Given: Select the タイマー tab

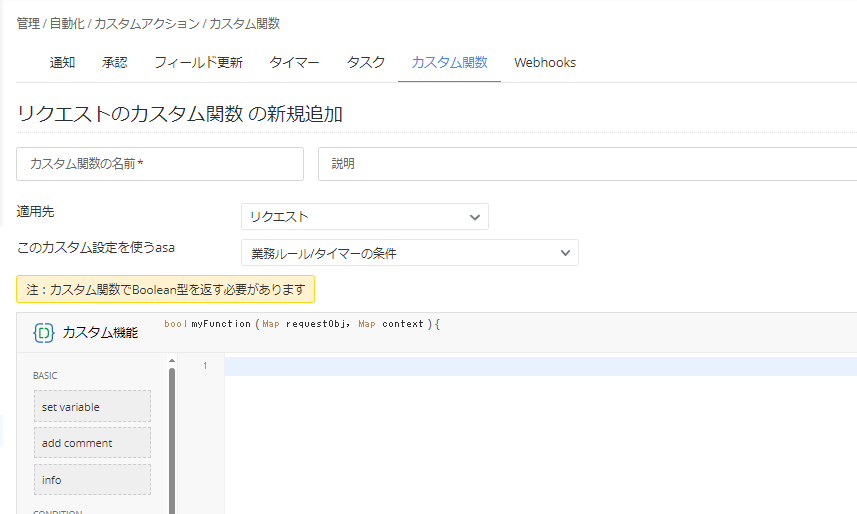Looking at the screenshot, I should (294, 62).
